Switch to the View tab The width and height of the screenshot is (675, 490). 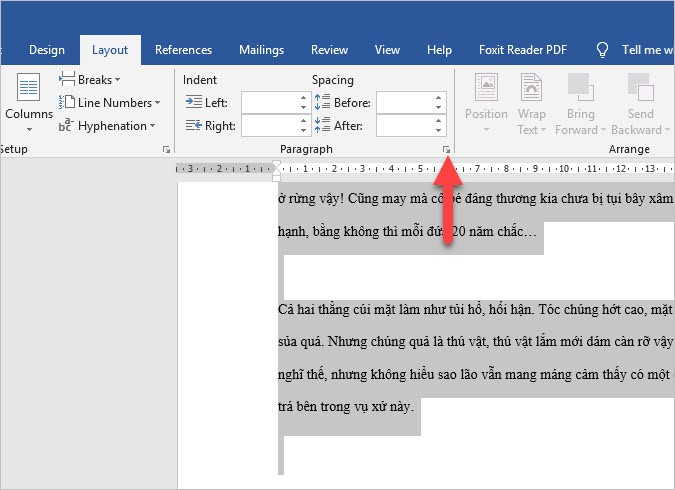(387, 50)
